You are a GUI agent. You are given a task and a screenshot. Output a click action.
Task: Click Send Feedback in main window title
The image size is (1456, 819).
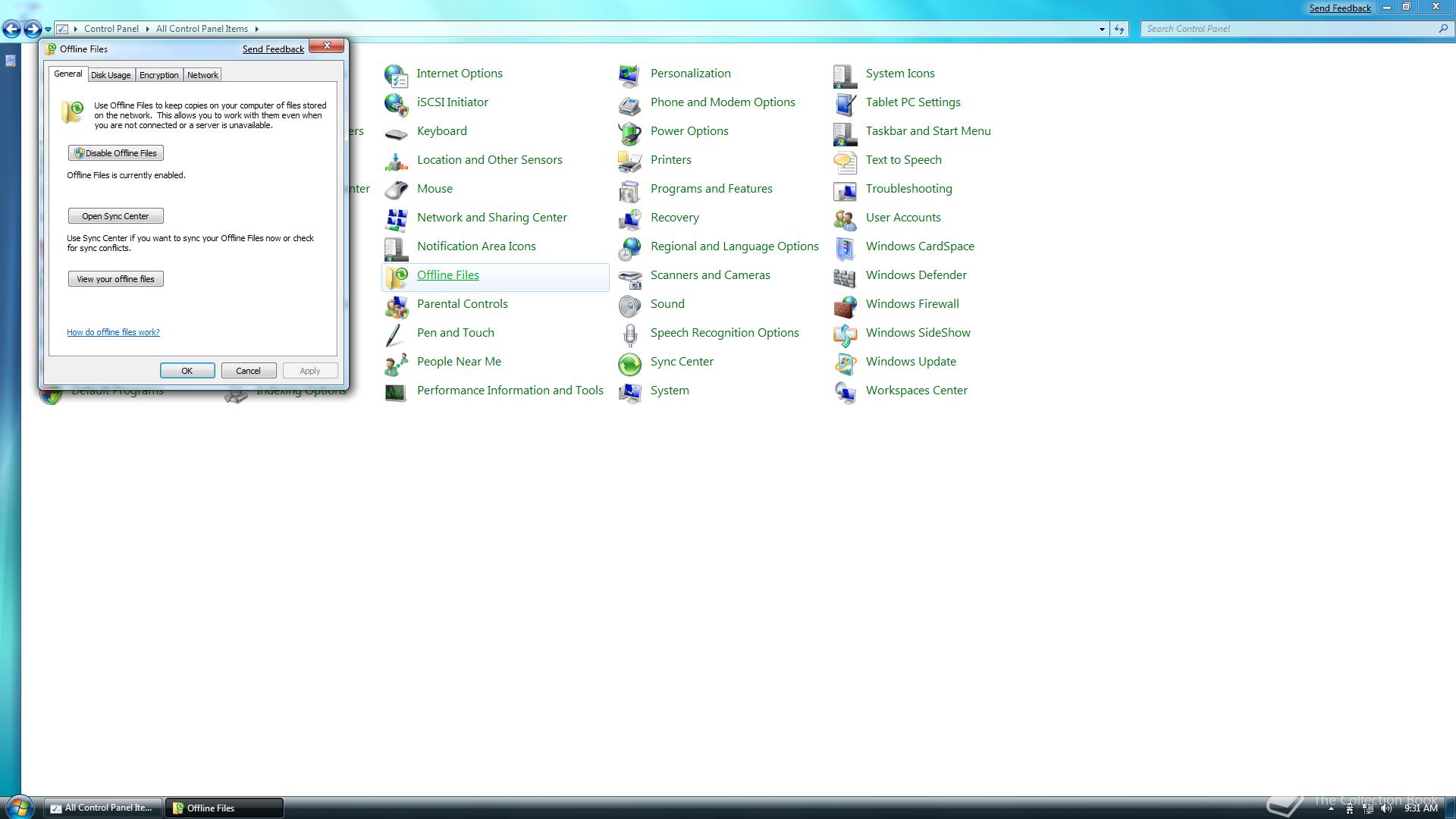1340,8
